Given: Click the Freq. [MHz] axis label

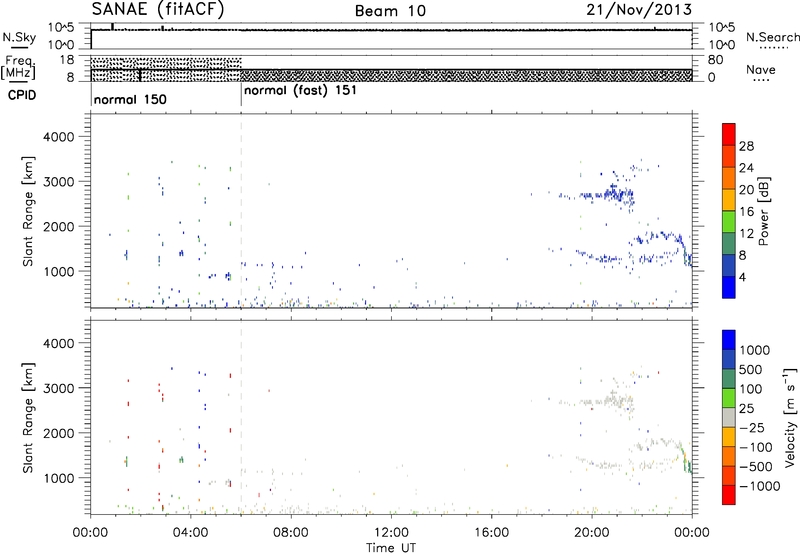Looking at the screenshot, I should [18, 67].
